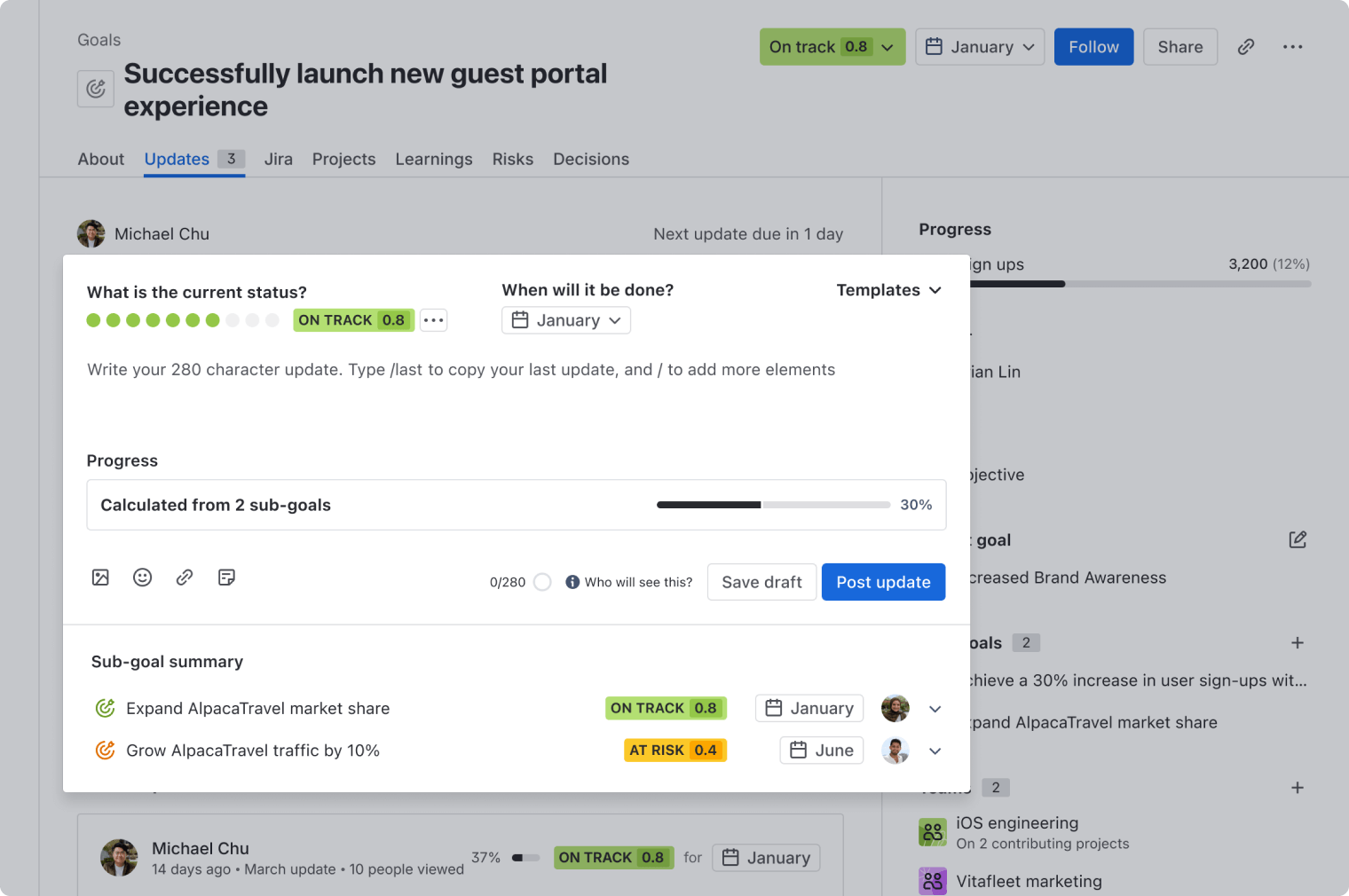The image size is (1349, 896).
Task: Click the edit pencil icon beside goal
Action: pyautogui.click(x=1298, y=539)
